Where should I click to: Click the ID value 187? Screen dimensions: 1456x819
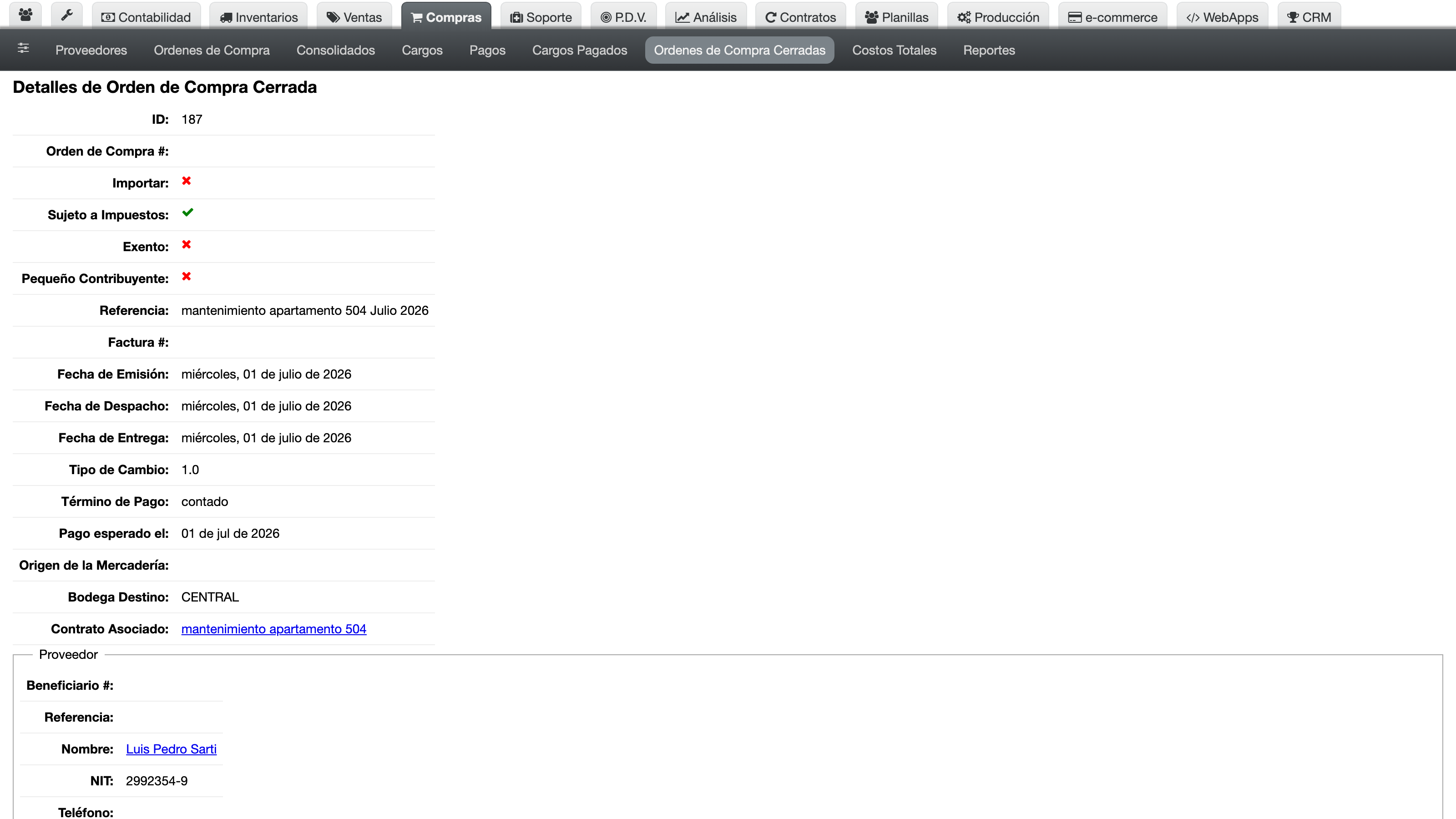192,119
